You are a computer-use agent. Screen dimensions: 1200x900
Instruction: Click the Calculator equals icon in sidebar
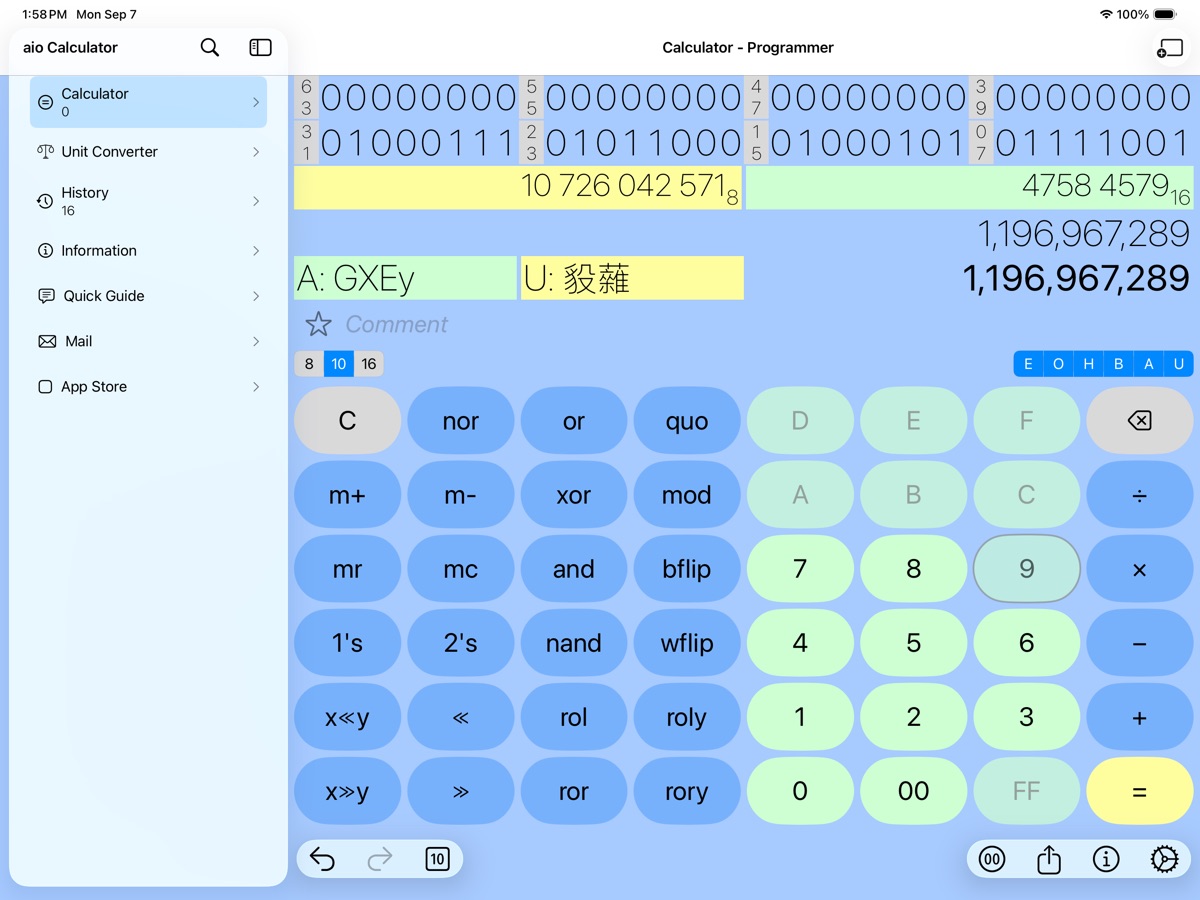click(x=45, y=102)
